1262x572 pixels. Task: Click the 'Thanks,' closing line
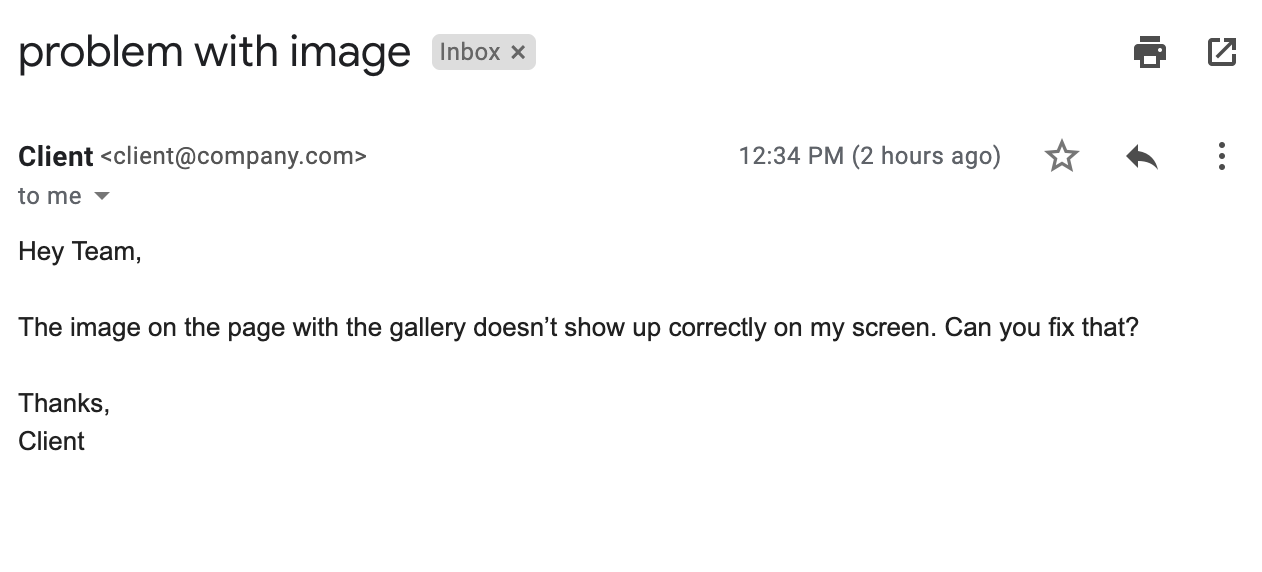click(64, 403)
